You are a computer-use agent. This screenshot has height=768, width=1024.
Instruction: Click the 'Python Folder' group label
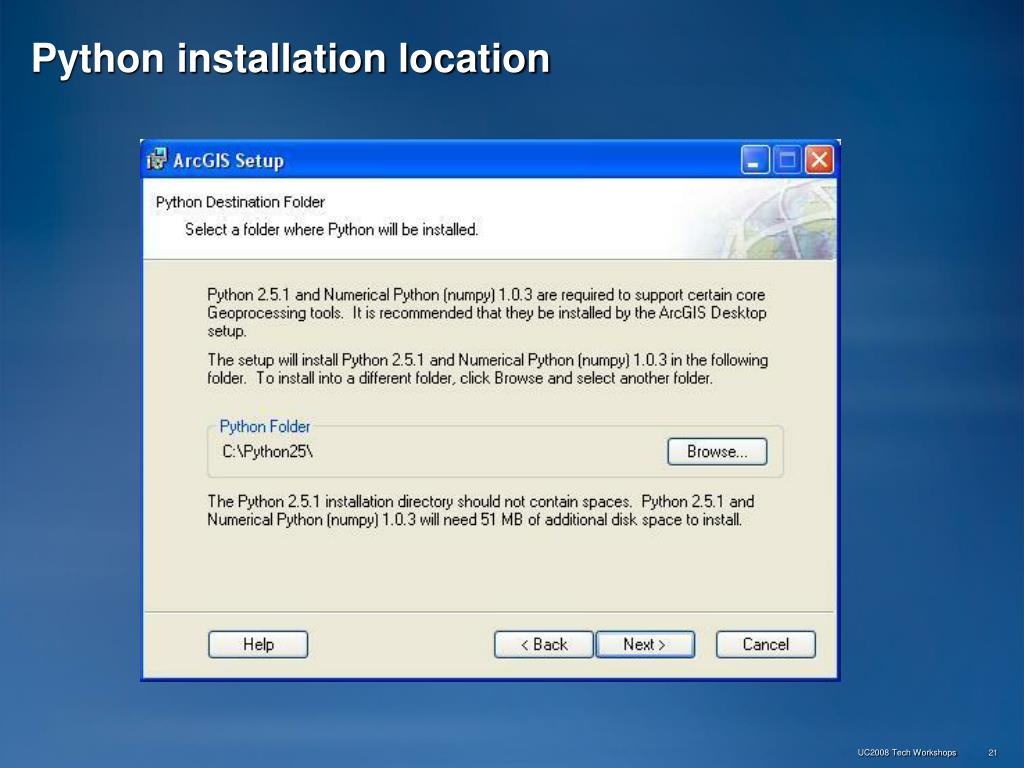tap(264, 426)
